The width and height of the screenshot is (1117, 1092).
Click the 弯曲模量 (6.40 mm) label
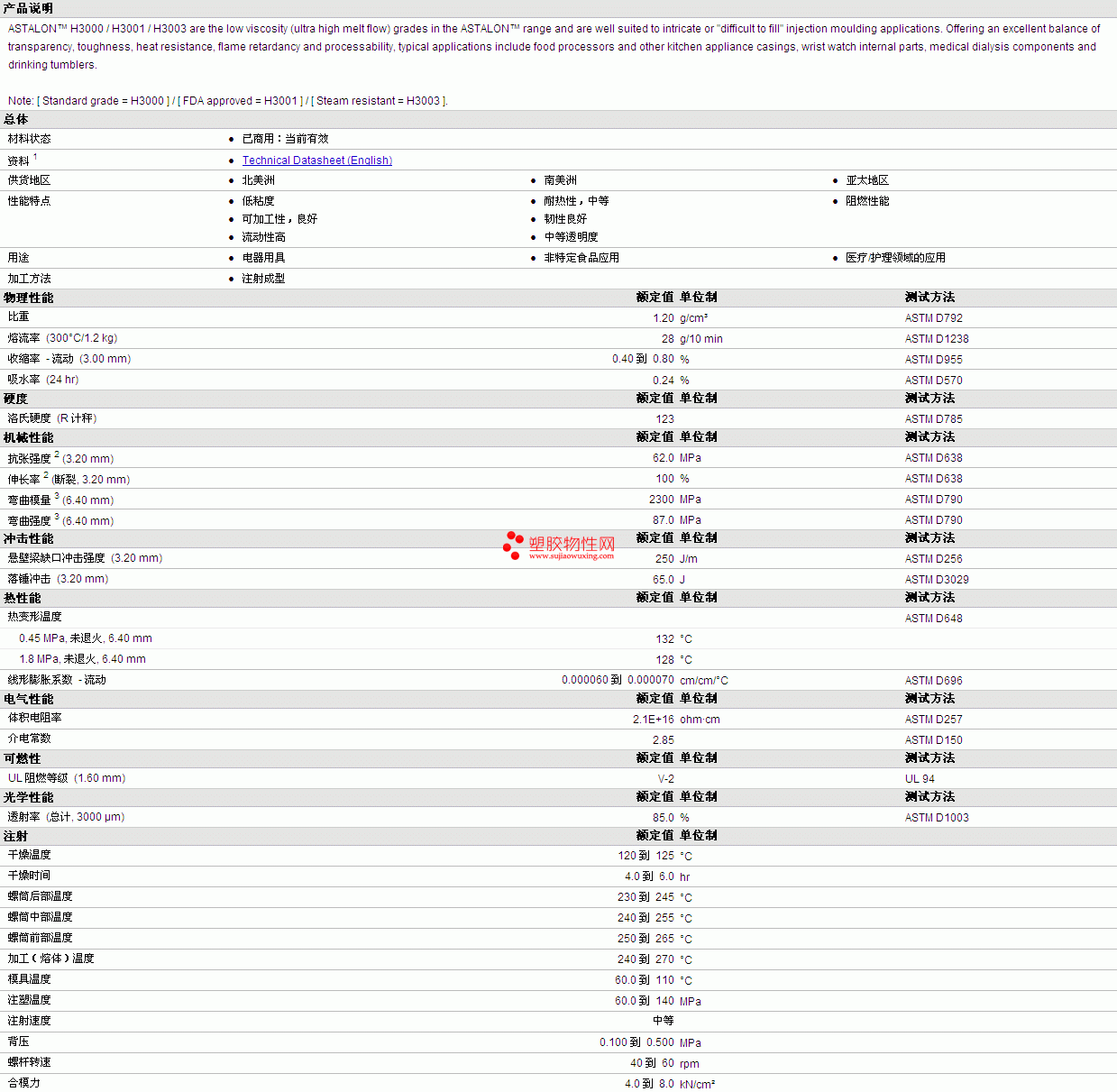pos(61,500)
